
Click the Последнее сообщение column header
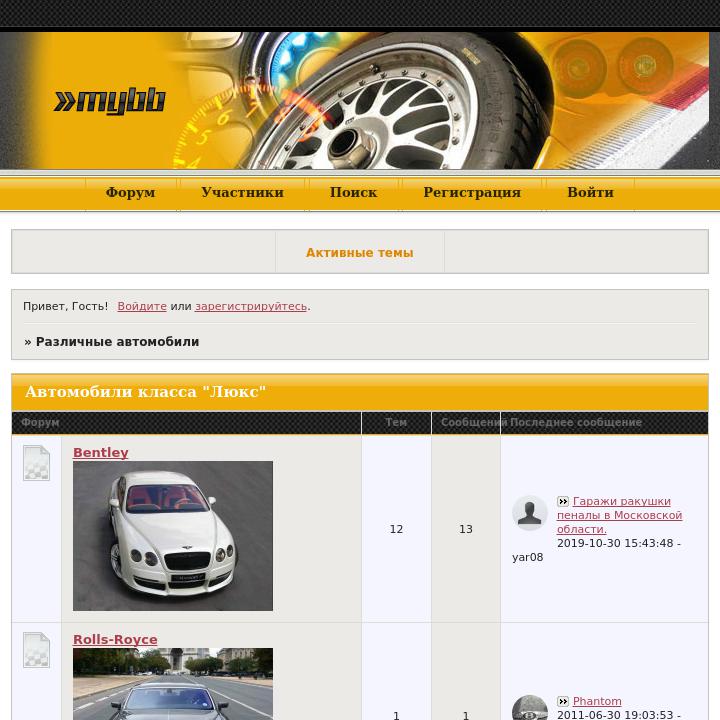tap(576, 422)
